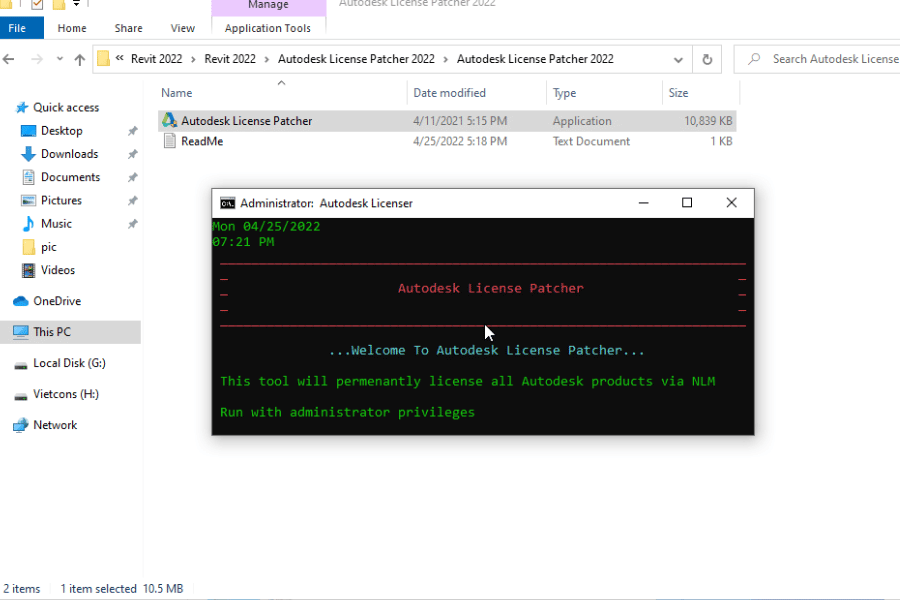Open the recent locations dropdown arrow
The height and width of the screenshot is (600, 900).
[59, 59]
